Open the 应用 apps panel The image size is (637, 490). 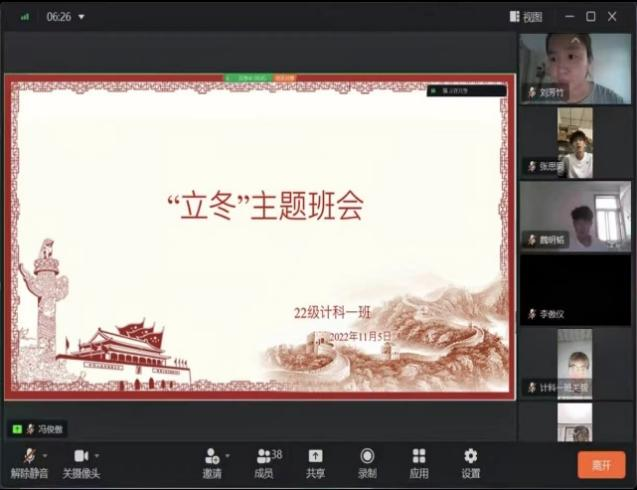click(x=419, y=462)
